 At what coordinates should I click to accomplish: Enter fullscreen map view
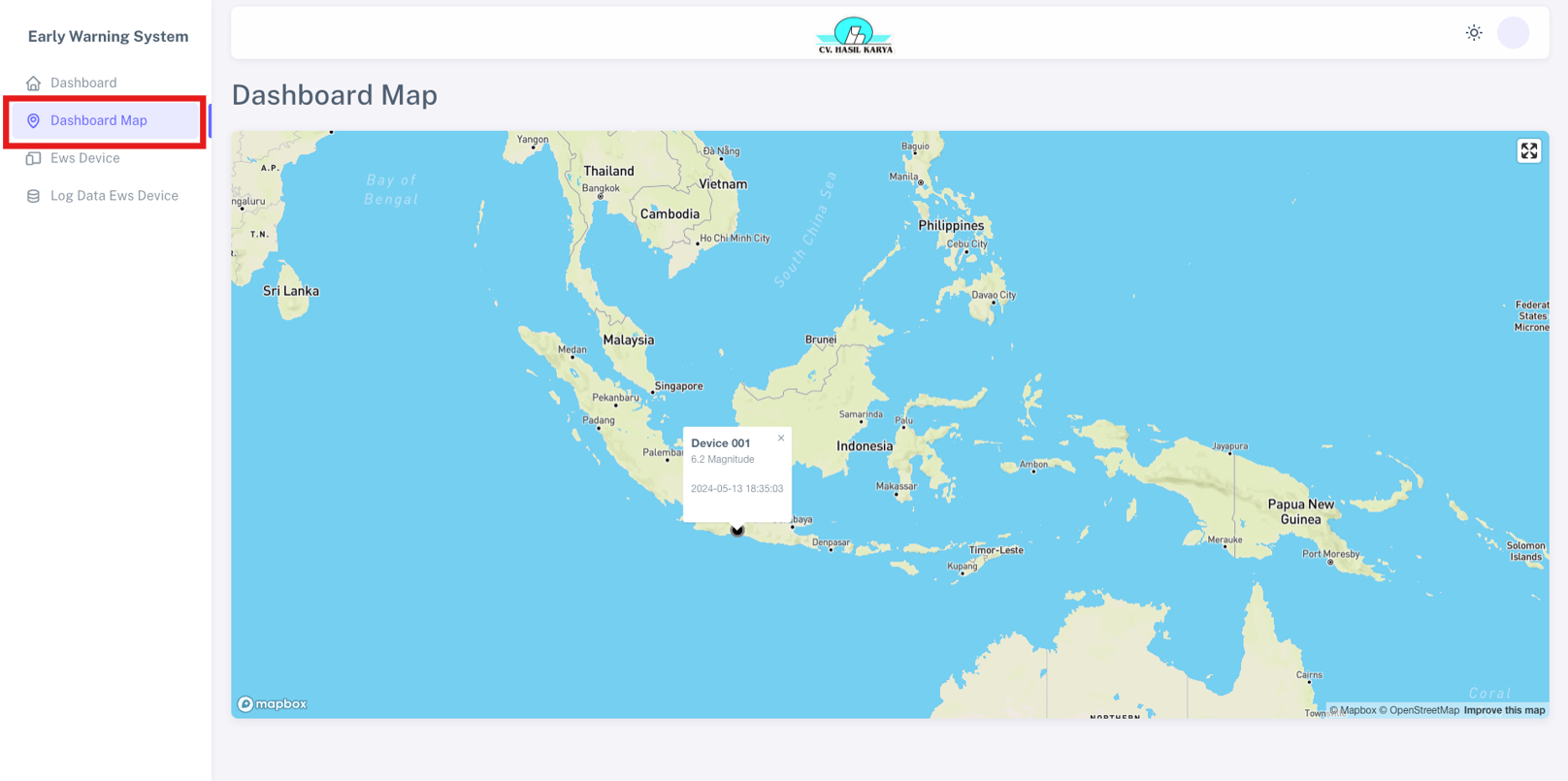tap(1529, 151)
